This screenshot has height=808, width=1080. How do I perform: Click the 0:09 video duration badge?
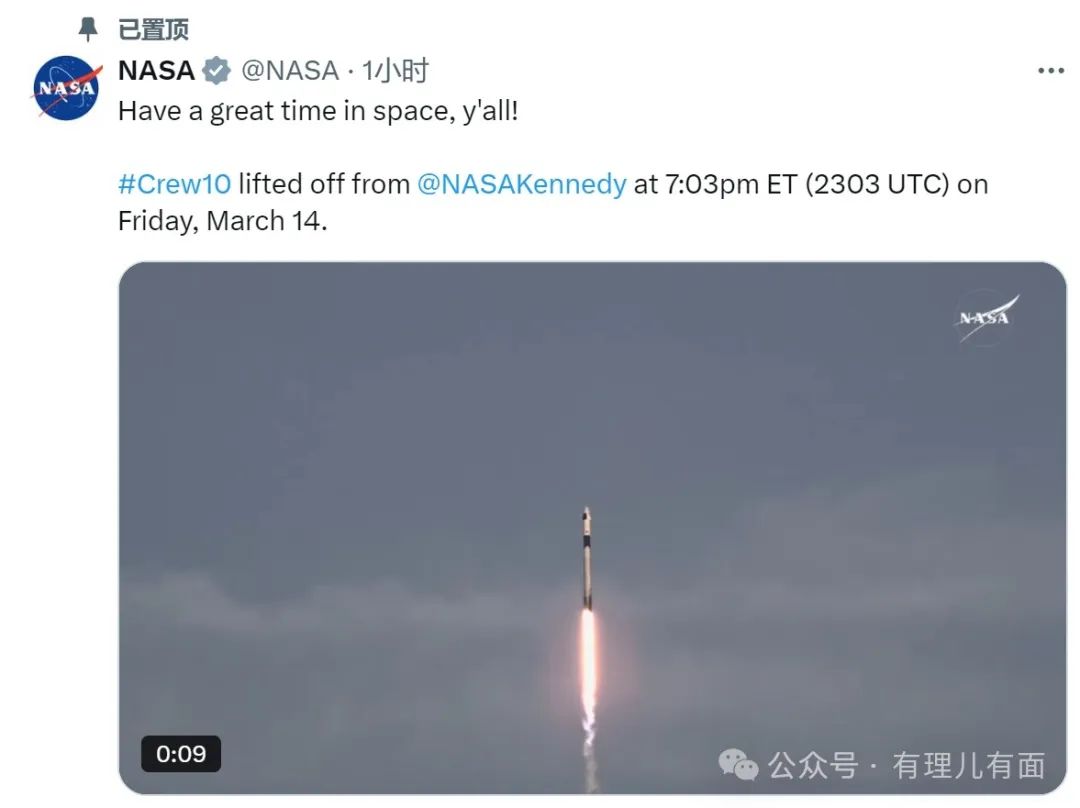pyautogui.click(x=180, y=754)
